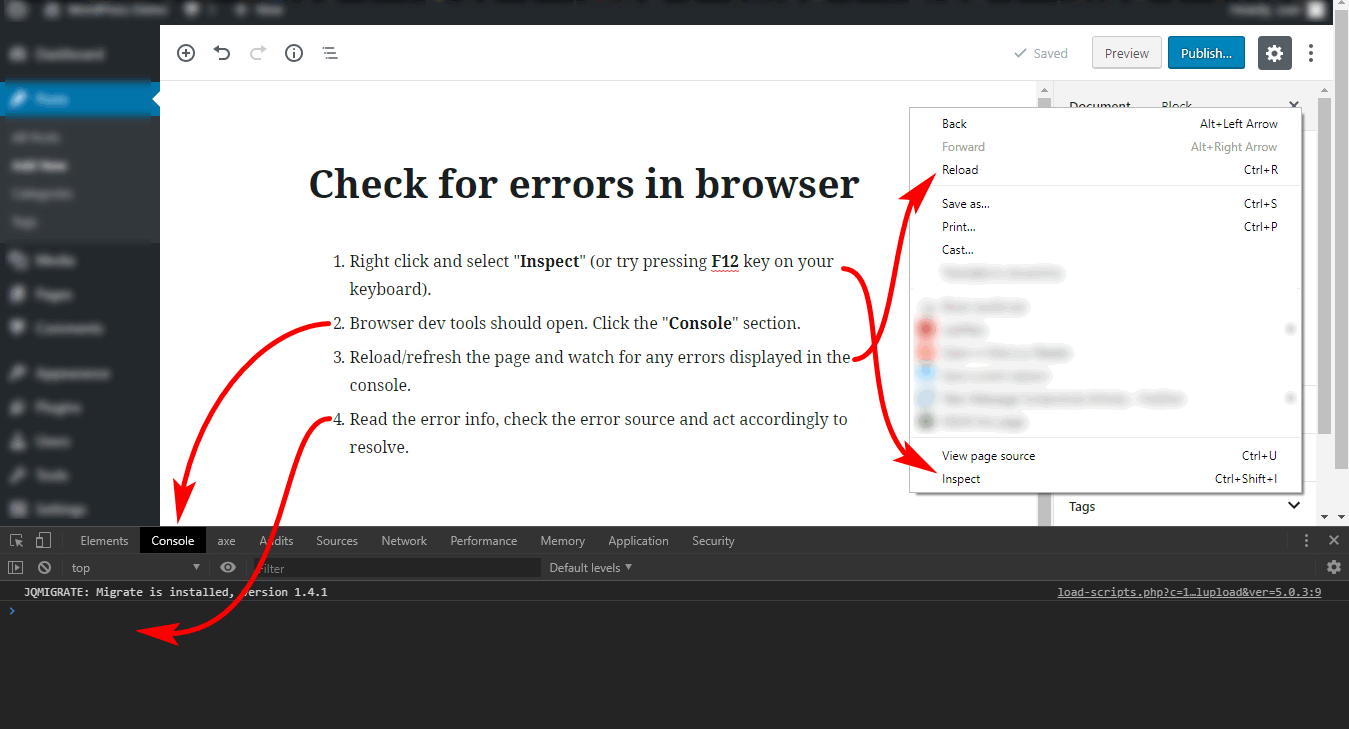Click the list item starting "Read the error info"
Image resolution: width=1349 pixels, height=729 pixels.
coord(598,433)
